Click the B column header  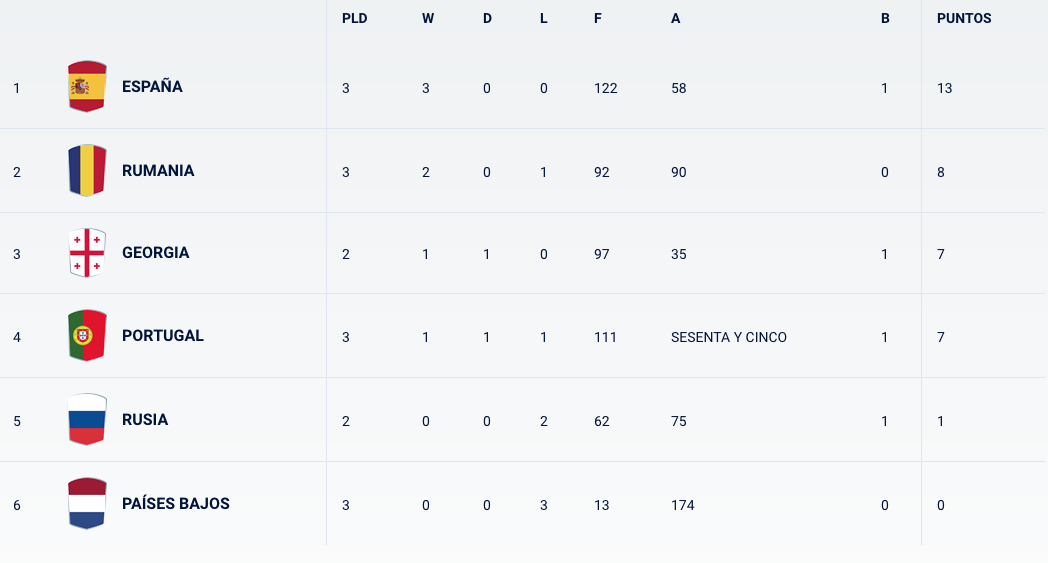tap(885, 19)
